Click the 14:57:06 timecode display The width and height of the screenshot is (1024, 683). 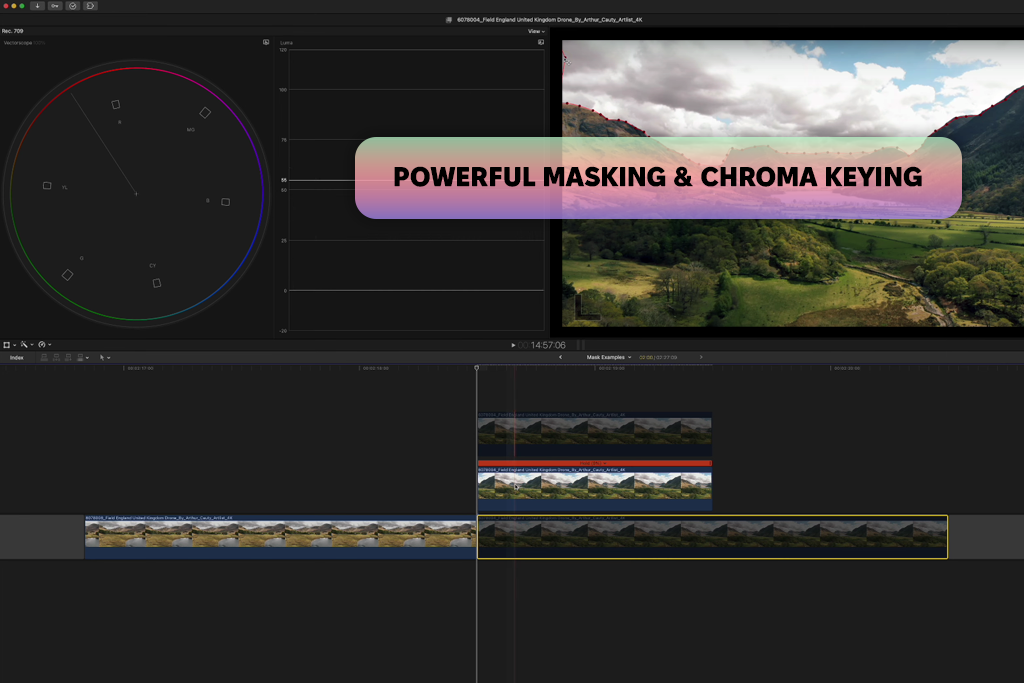click(x=548, y=345)
